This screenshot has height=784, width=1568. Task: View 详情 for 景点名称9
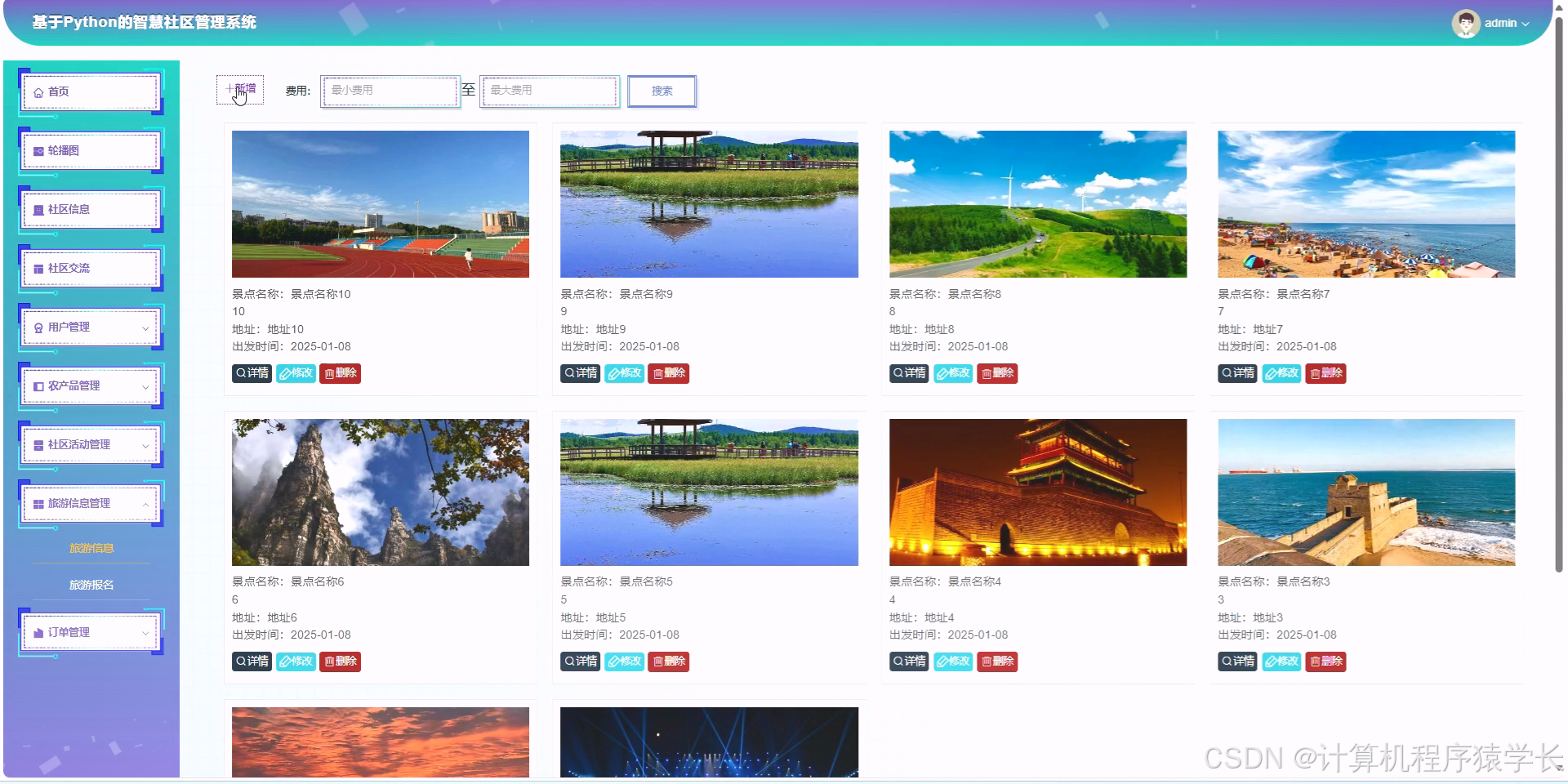(x=580, y=373)
